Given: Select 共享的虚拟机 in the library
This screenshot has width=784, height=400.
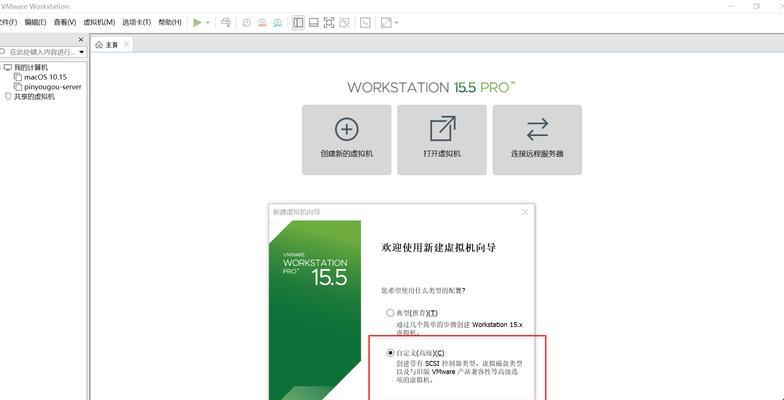Looking at the screenshot, I should [x=34, y=96].
